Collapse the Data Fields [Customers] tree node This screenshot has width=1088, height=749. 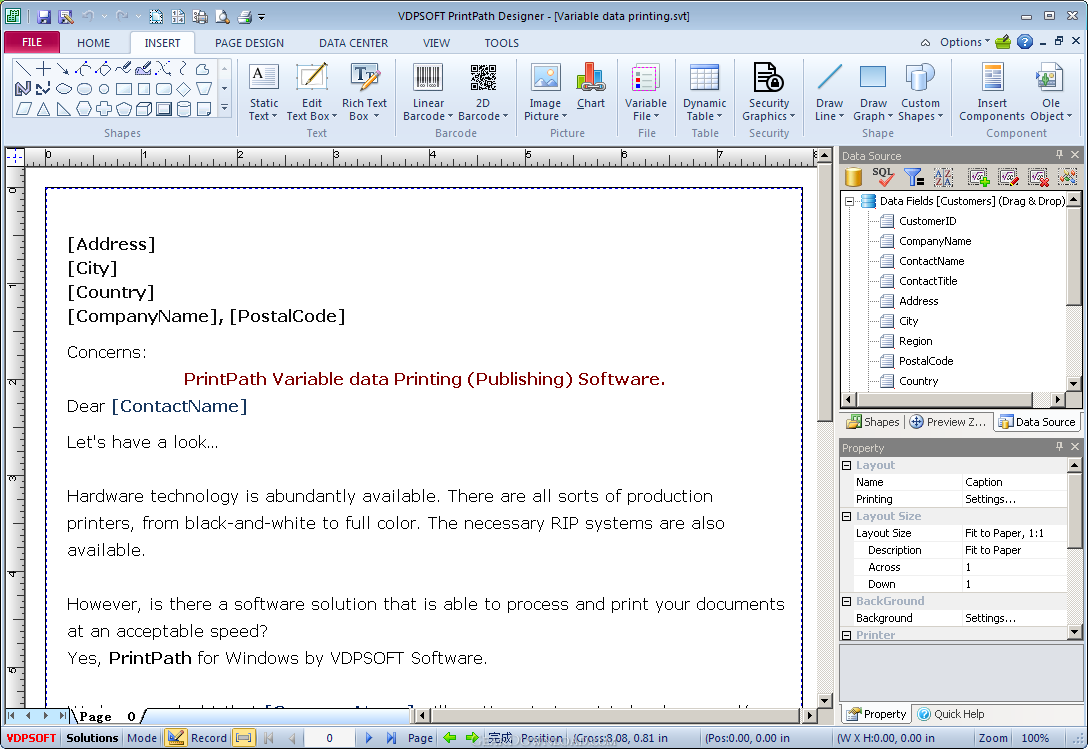pos(849,201)
